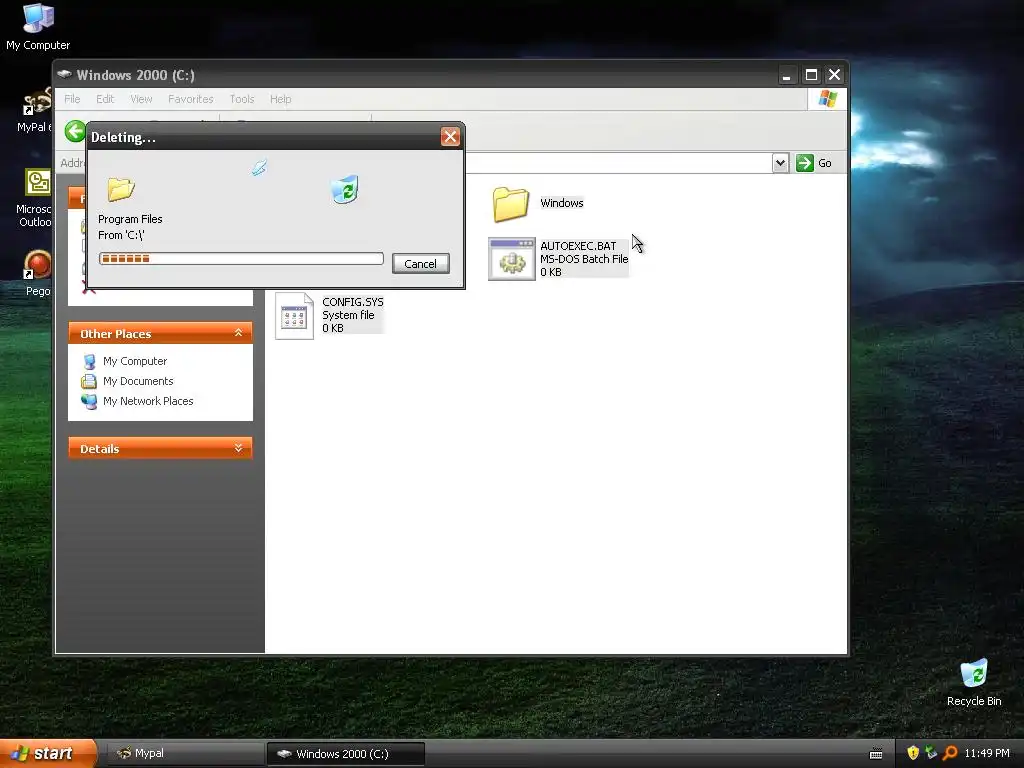Open My Network Places link
Viewport: 1024px width, 768px height.
pyautogui.click(x=148, y=401)
